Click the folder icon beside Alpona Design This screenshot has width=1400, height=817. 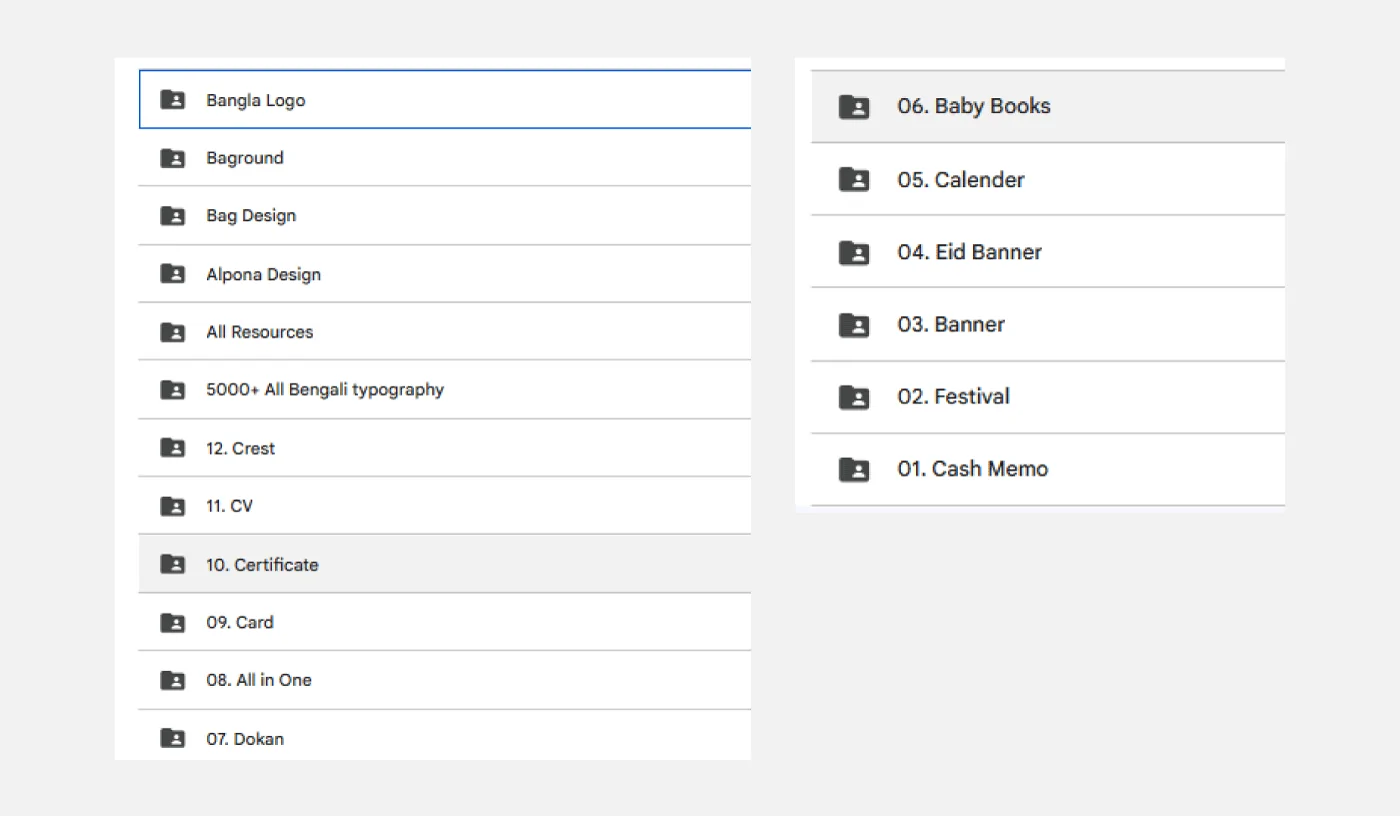[173, 274]
